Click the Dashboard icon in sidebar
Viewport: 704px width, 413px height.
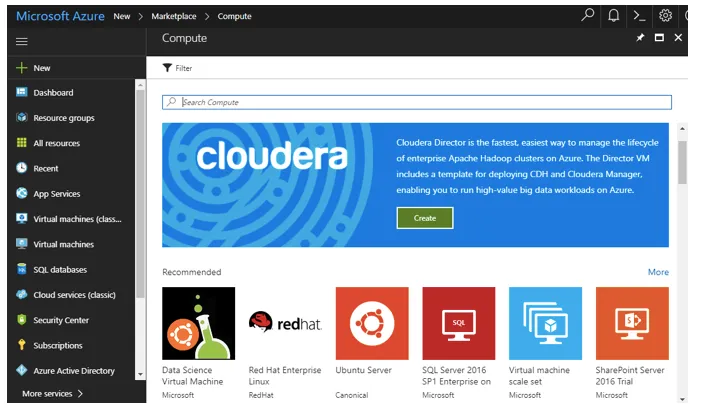tap(22, 92)
